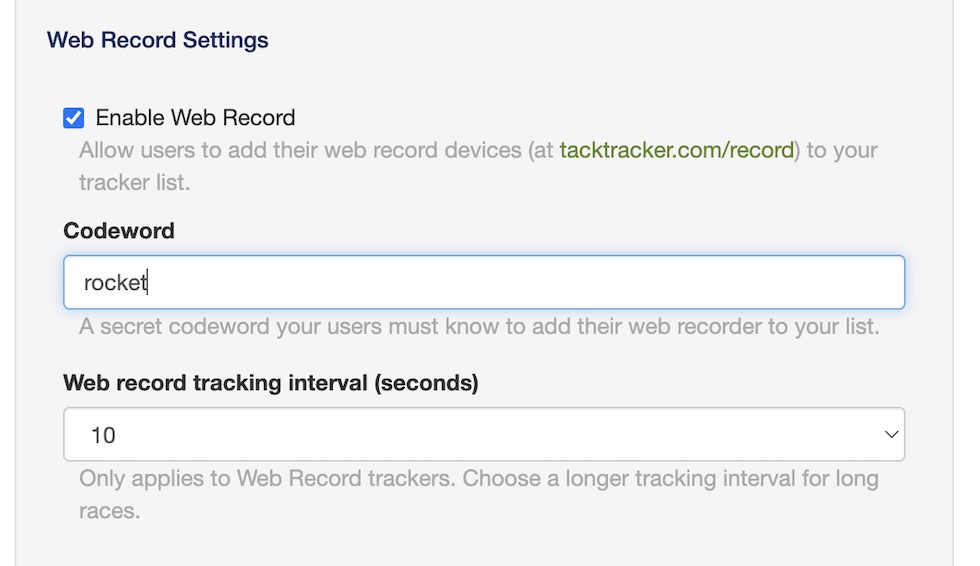Viewport: 980px width, 566px height.
Task: Click the middle of the tracking interval select box
Action: [483, 435]
